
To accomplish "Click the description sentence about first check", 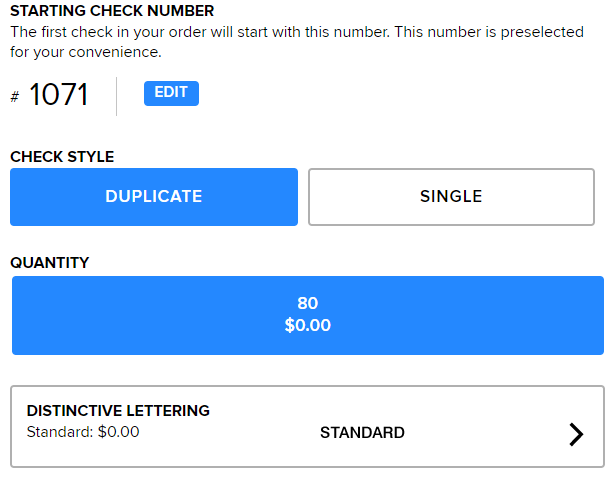I will point(200,32).
